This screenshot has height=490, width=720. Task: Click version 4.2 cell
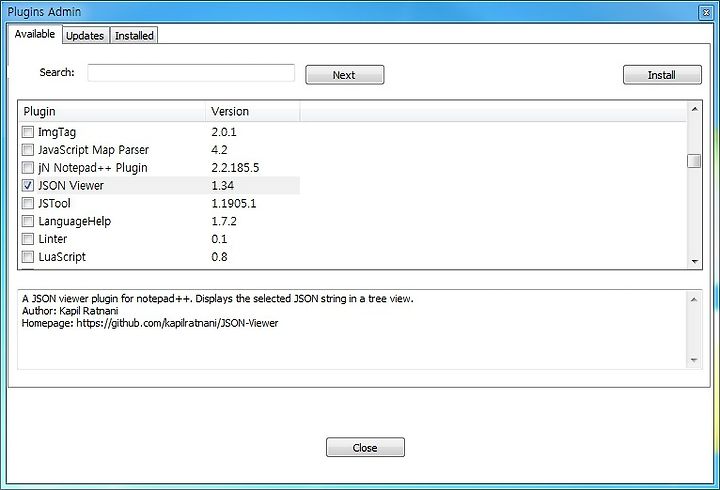219,150
